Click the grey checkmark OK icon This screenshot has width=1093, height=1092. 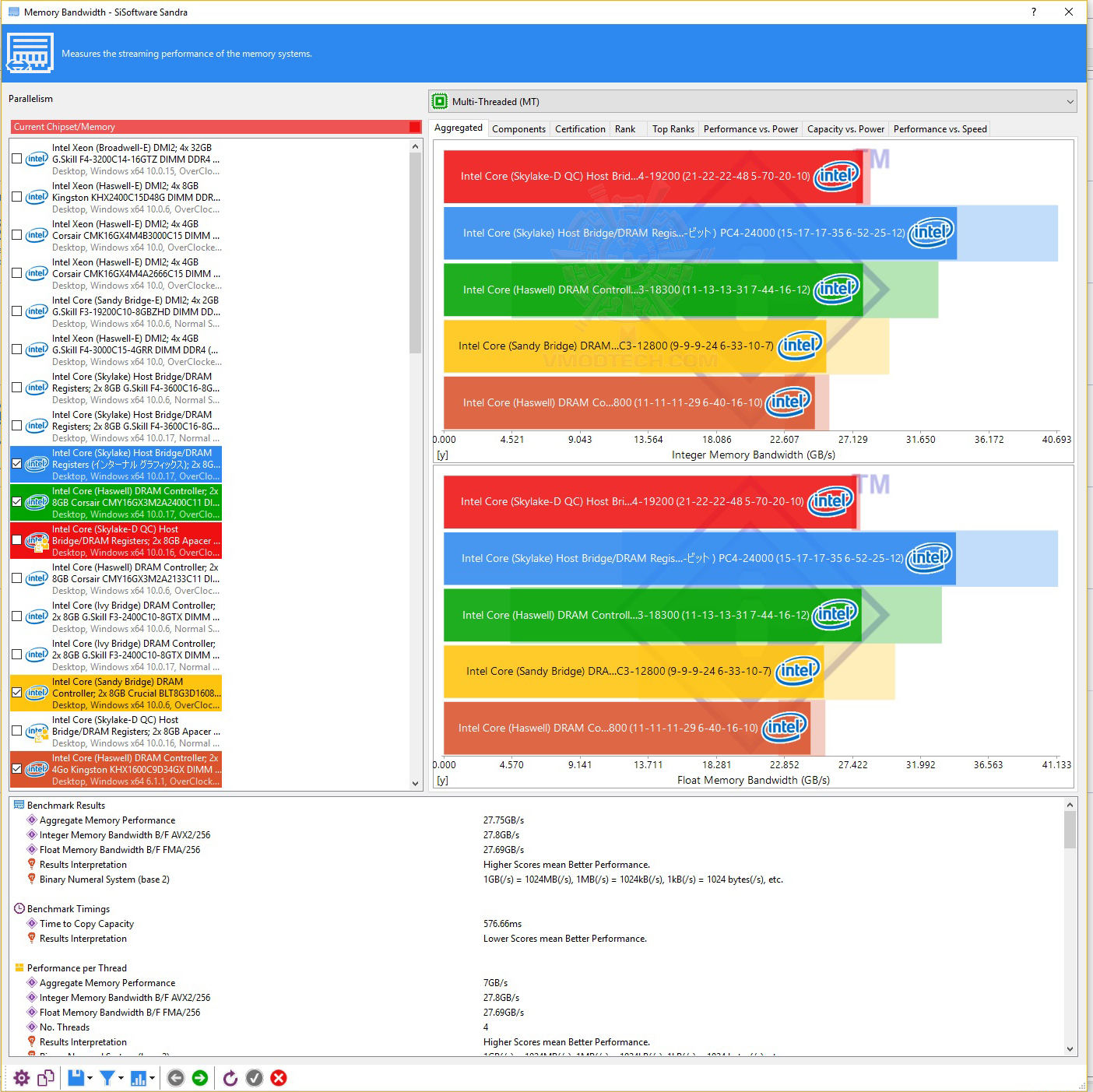click(255, 1078)
